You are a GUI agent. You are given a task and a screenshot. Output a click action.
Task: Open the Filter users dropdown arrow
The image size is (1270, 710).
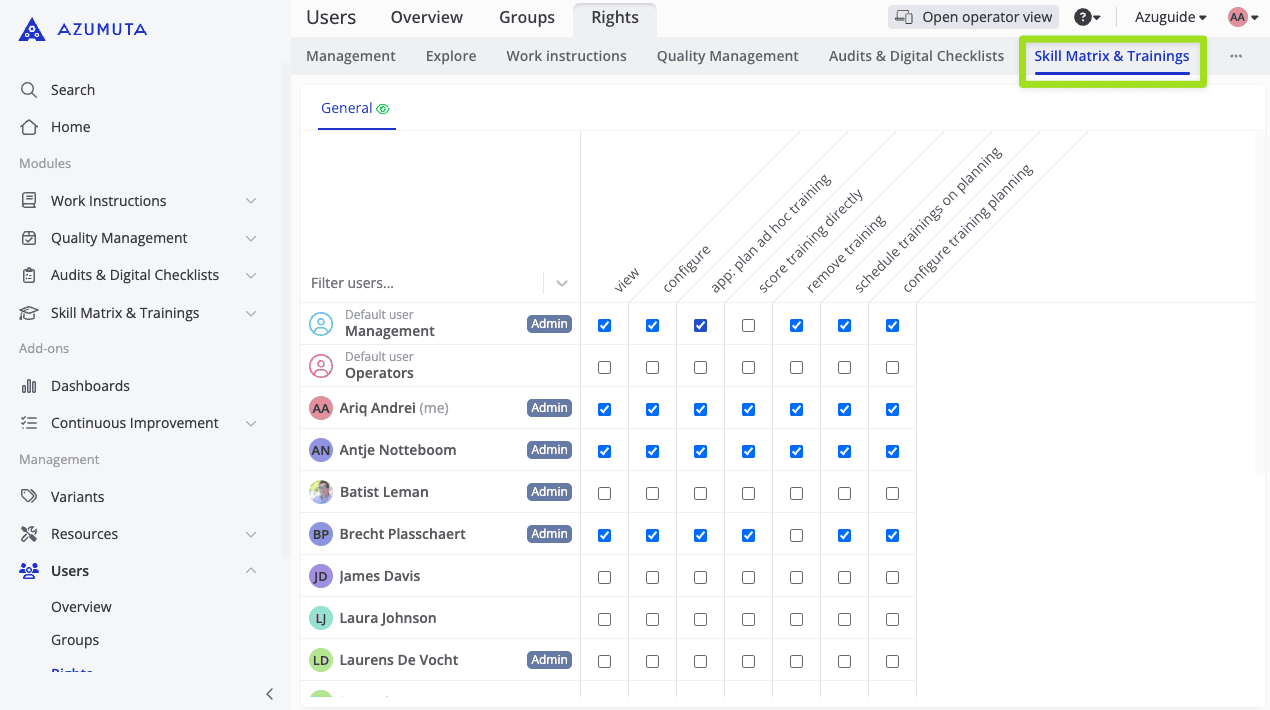point(562,283)
